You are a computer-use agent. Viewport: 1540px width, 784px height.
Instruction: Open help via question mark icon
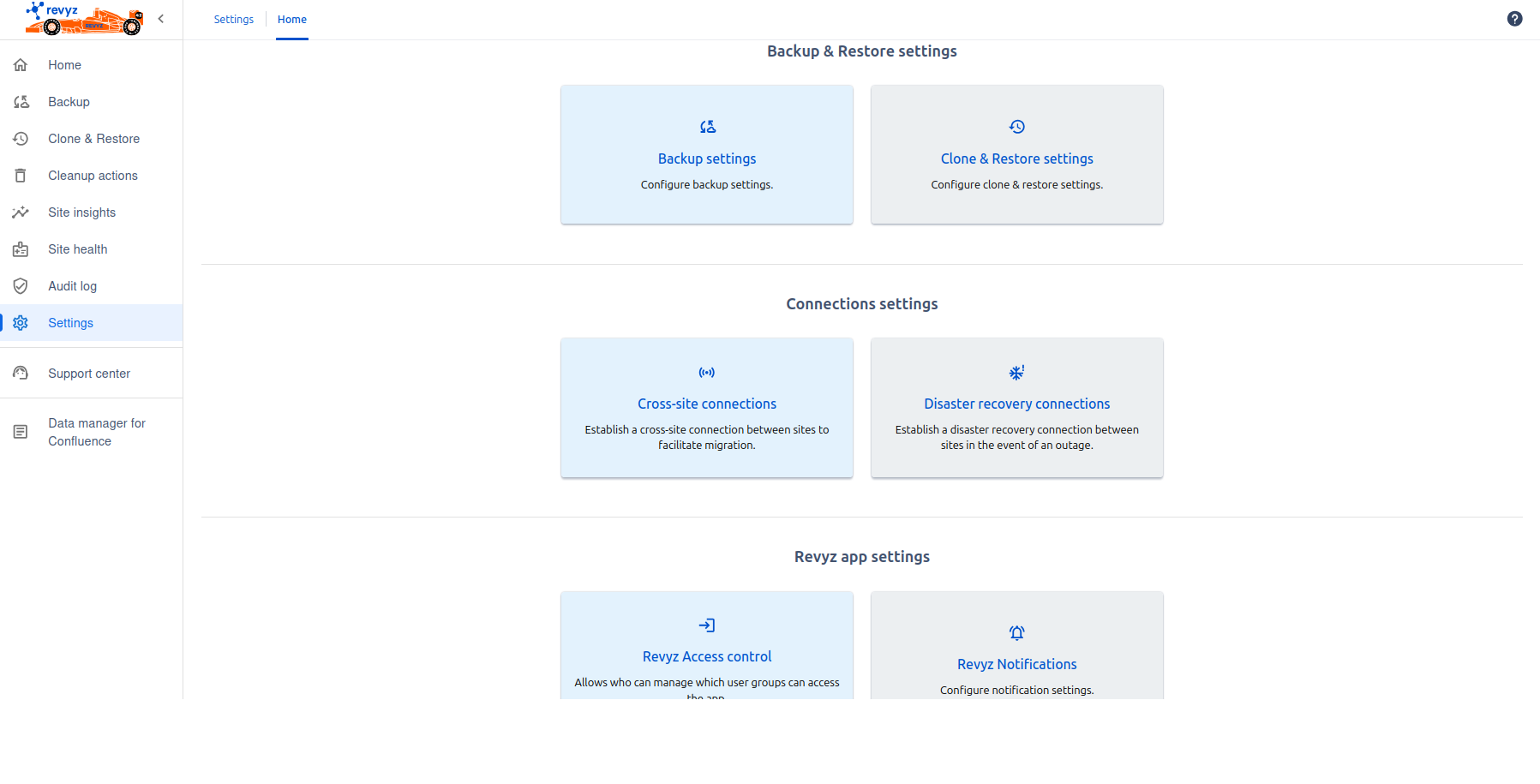click(x=1514, y=19)
